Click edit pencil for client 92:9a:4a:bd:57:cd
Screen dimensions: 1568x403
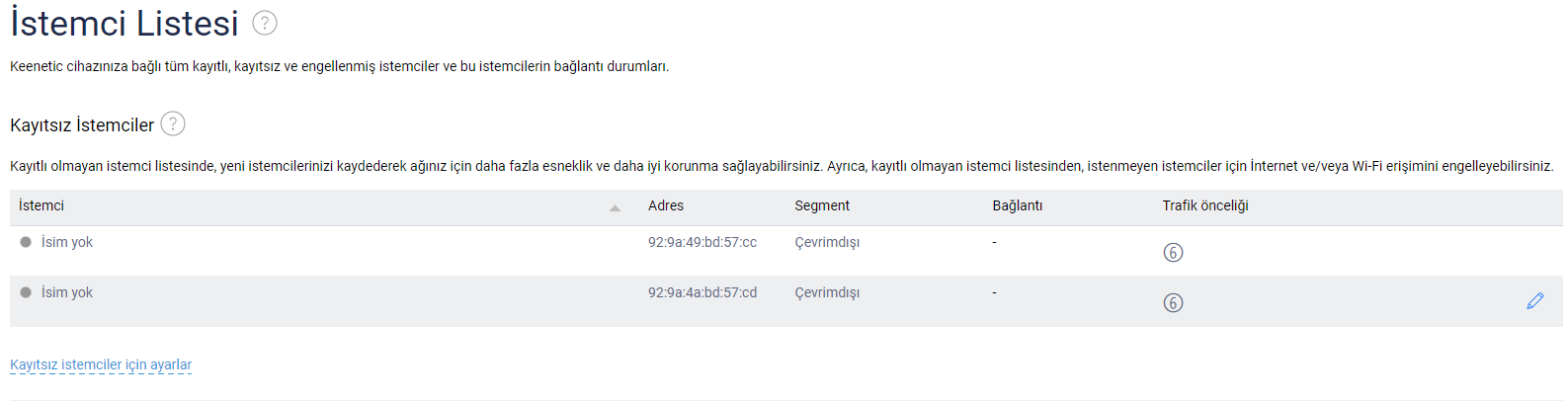[x=1534, y=301]
